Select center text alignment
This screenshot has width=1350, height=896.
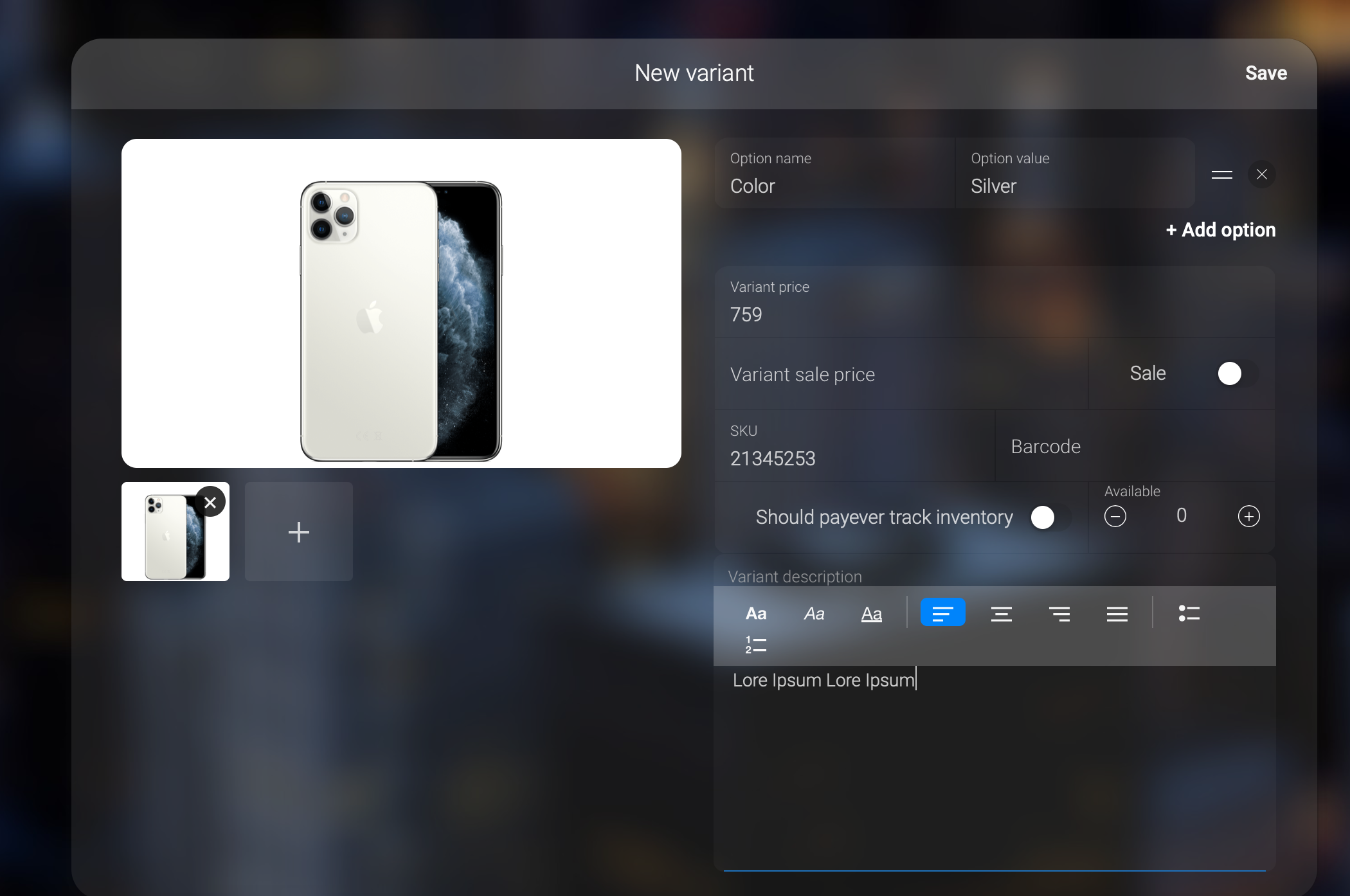1001,613
